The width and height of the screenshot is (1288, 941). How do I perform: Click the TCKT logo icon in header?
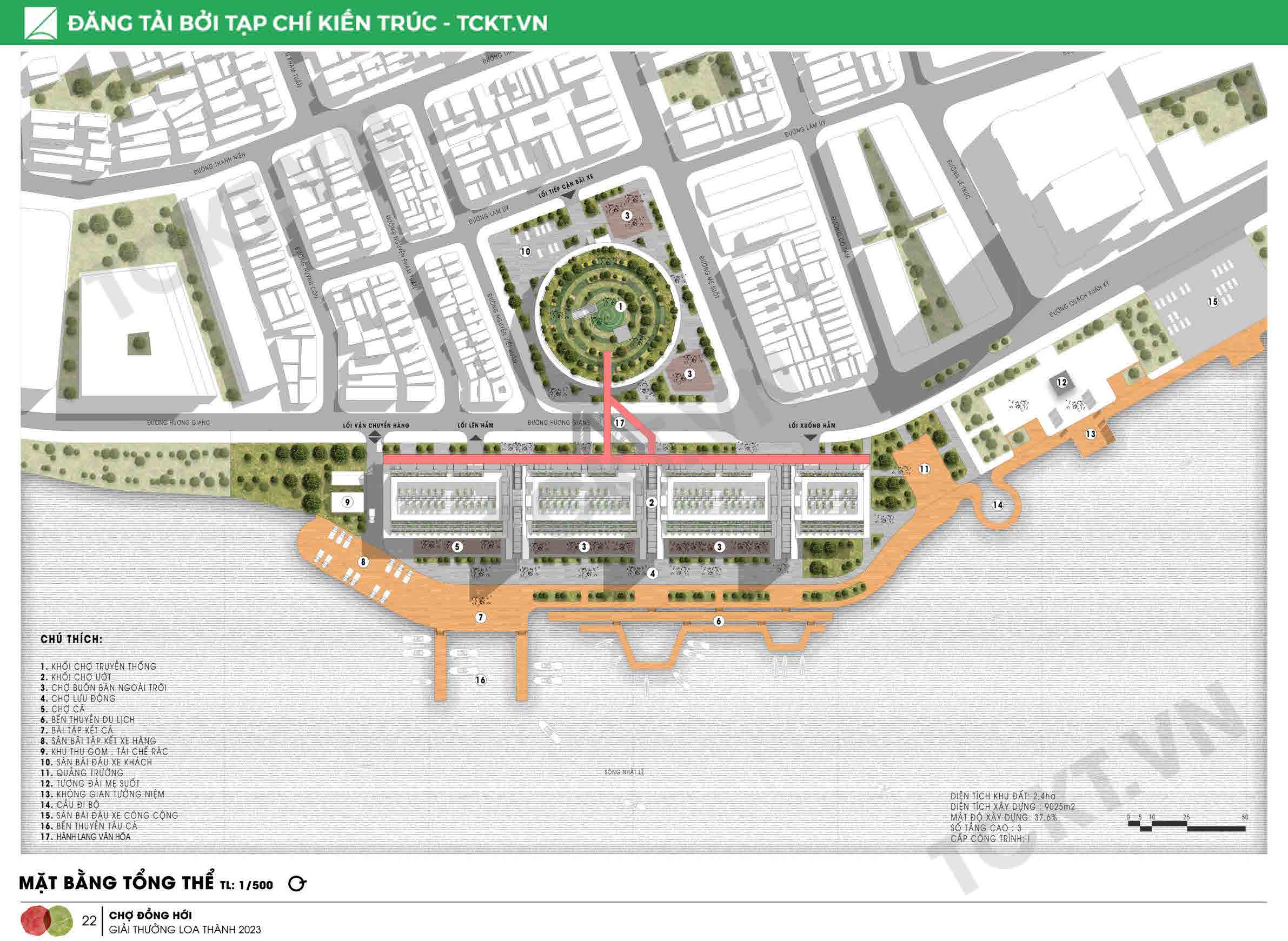pyautogui.click(x=41, y=23)
